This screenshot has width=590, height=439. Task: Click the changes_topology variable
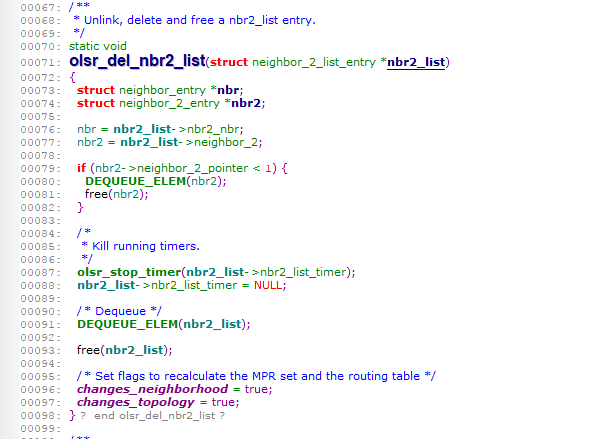coord(136,402)
